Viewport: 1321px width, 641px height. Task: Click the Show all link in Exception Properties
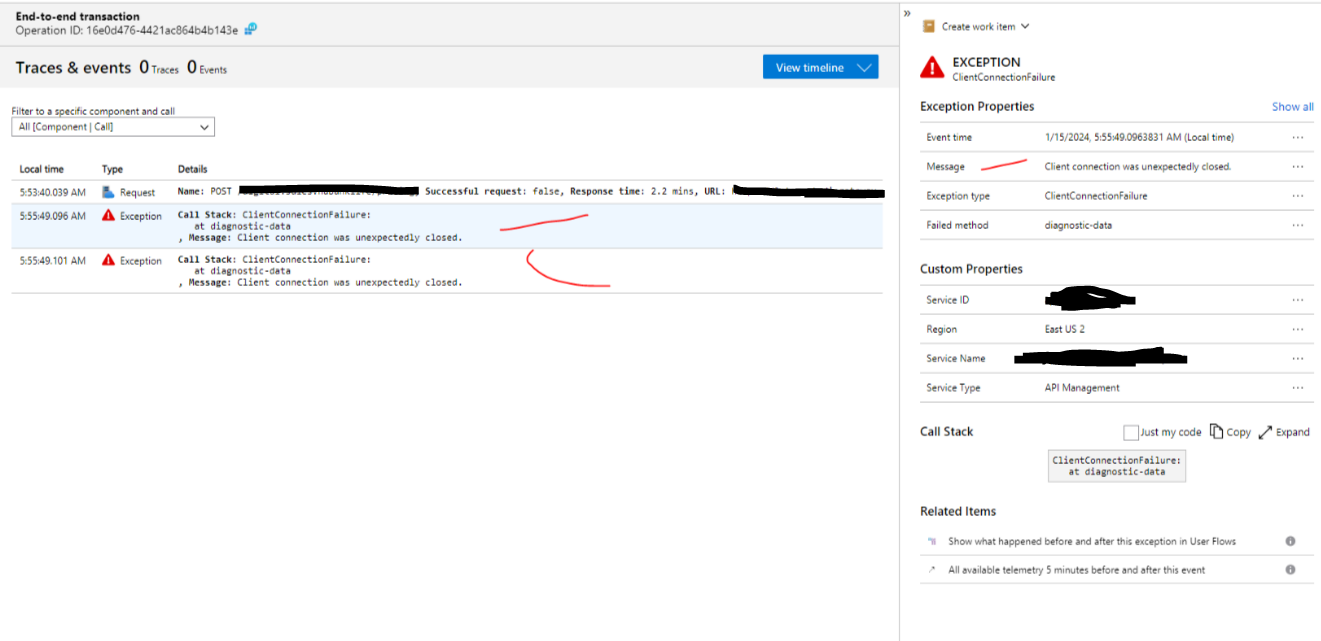click(1292, 106)
